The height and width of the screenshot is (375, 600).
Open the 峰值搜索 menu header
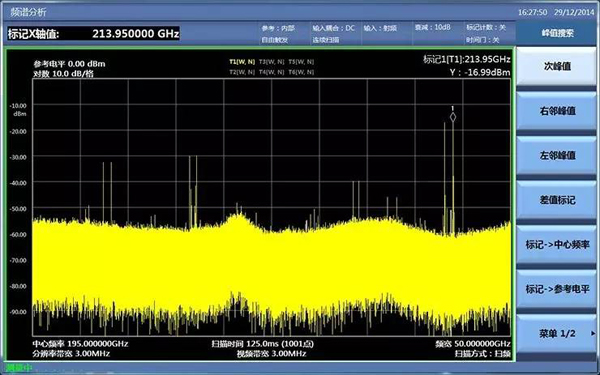557,33
